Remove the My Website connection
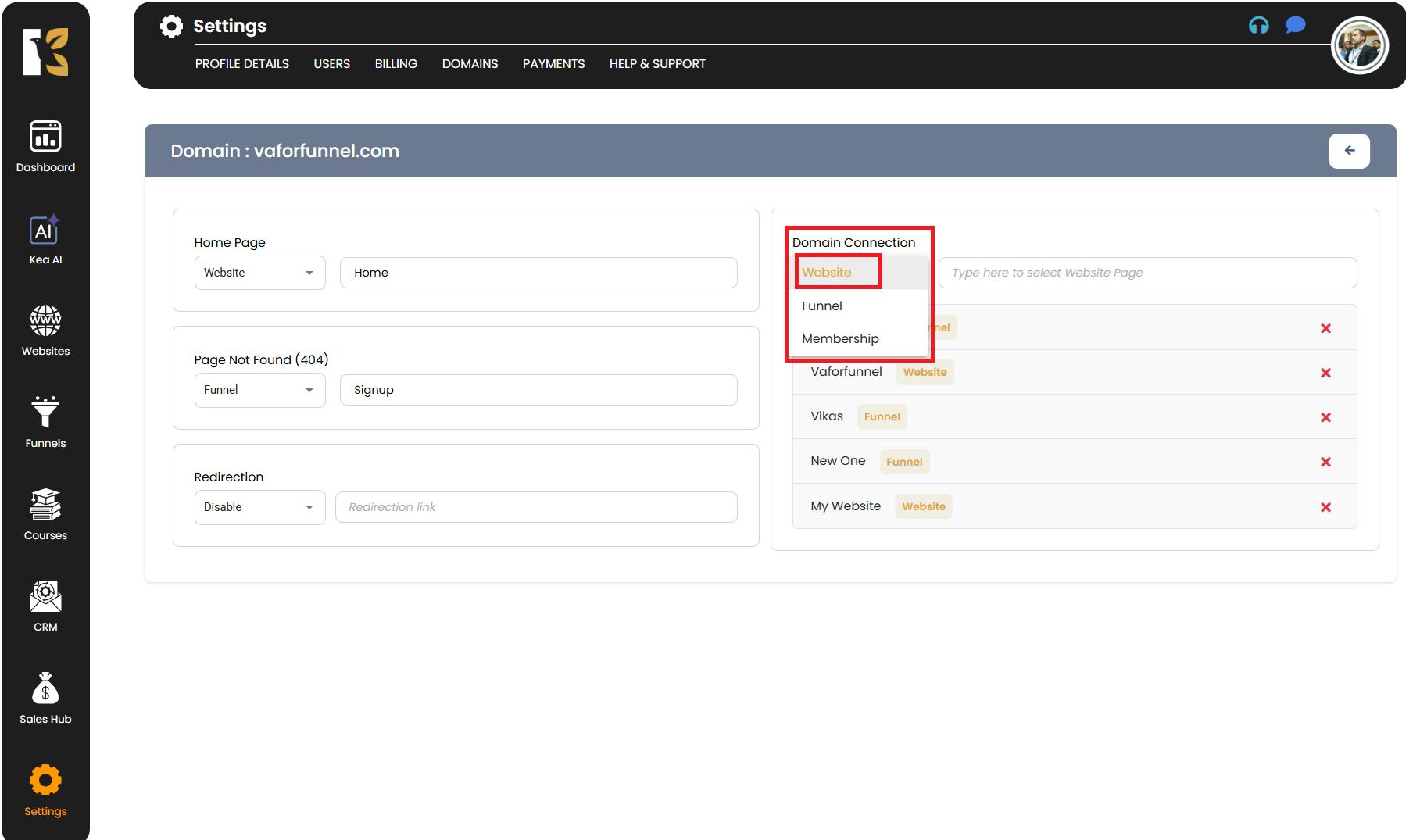Image resolution: width=1420 pixels, height=840 pixels. (x=1325, y=507)
